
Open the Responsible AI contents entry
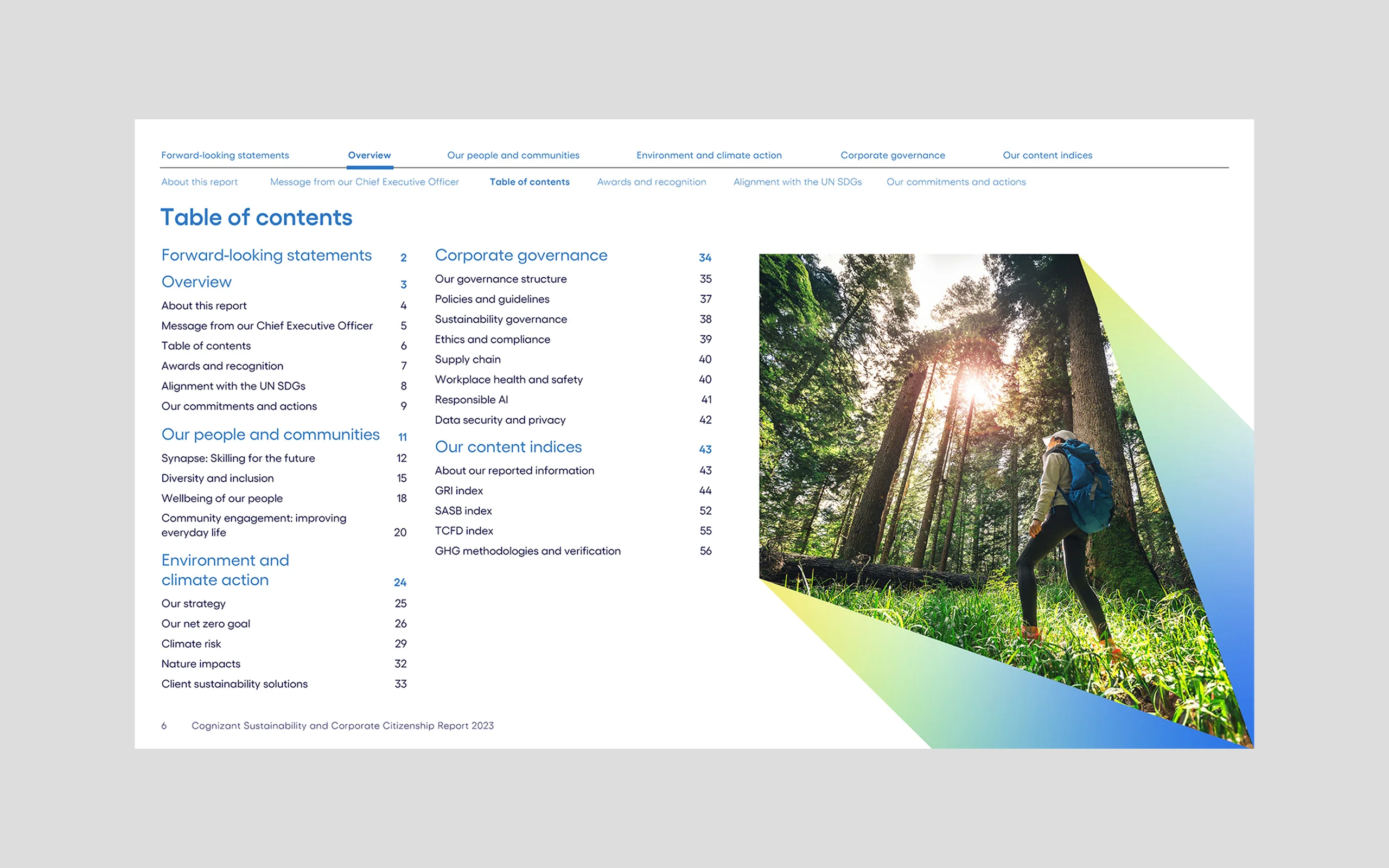pyautogui.click(x=471, y=400)
